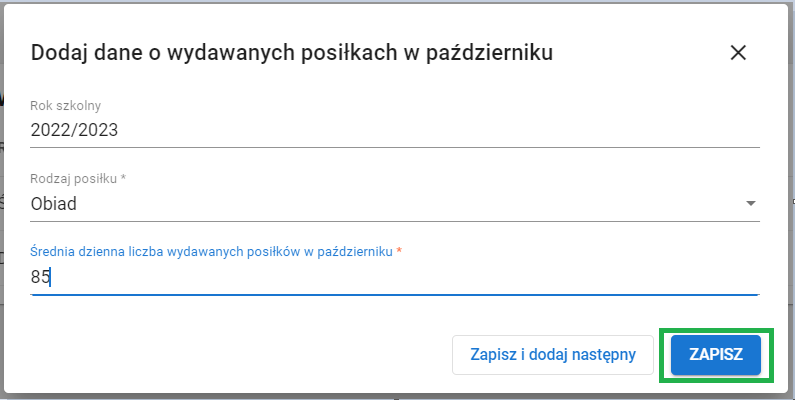The image size is (795, 400).
Task: Close the dialog with the X icon
Action: coord(738,53)
